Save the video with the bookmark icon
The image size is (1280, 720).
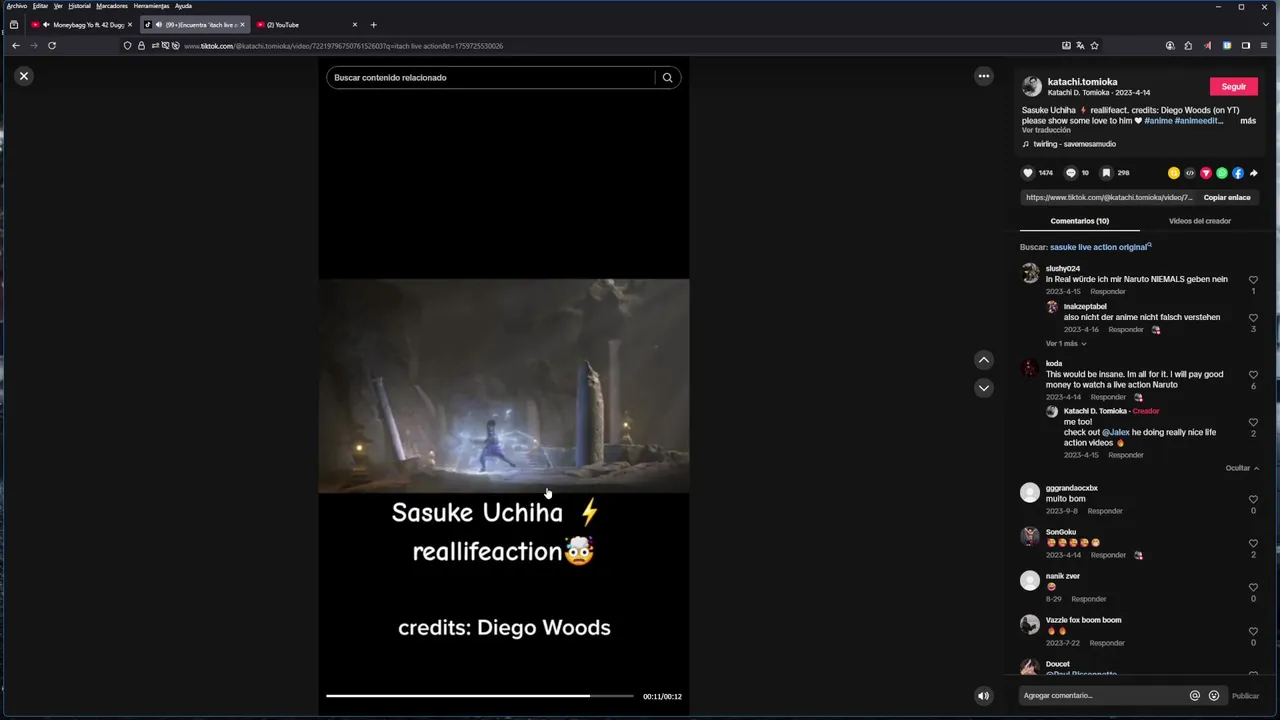(1106, 173)
